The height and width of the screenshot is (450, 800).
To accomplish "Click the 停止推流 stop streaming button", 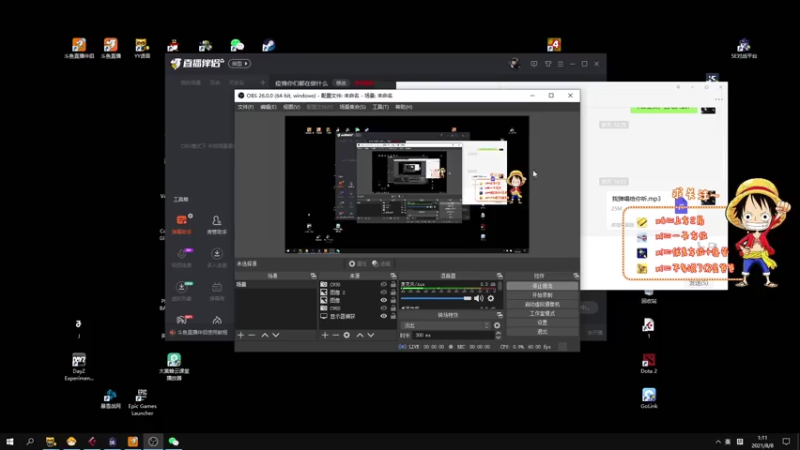I will [x=542, y=286].
